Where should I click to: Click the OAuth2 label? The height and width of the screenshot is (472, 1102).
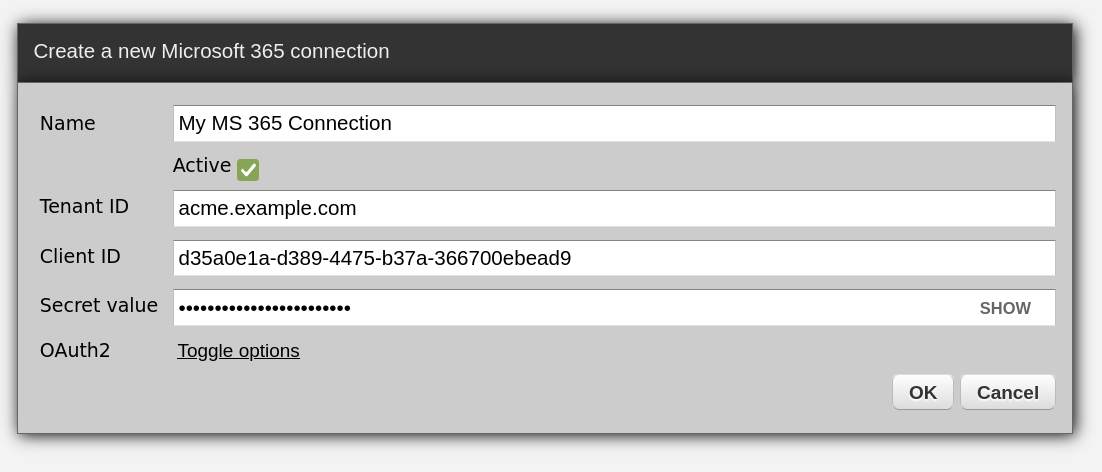click(x=75, y=351)
